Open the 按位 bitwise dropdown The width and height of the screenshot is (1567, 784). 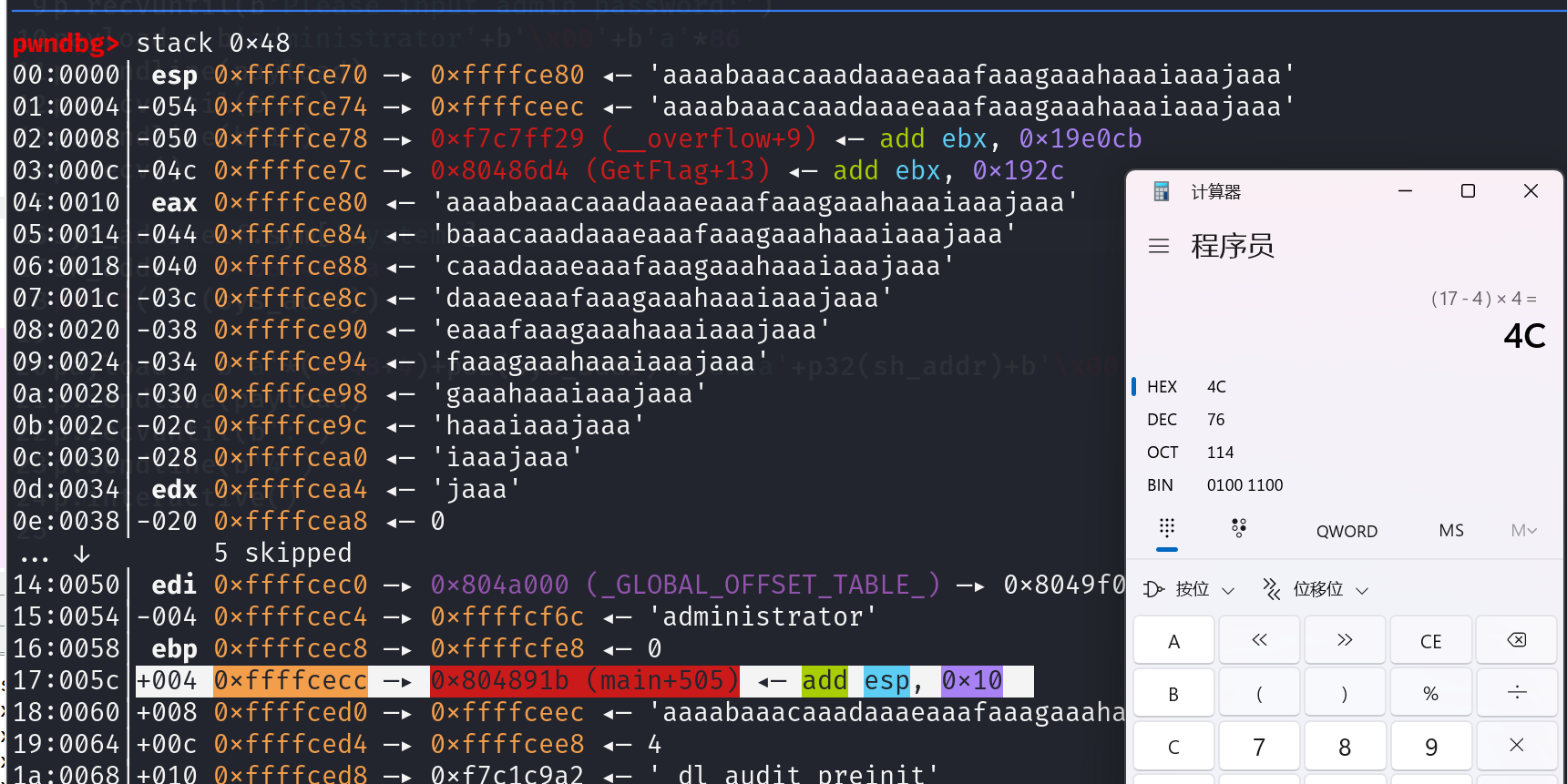(1190, 589)
